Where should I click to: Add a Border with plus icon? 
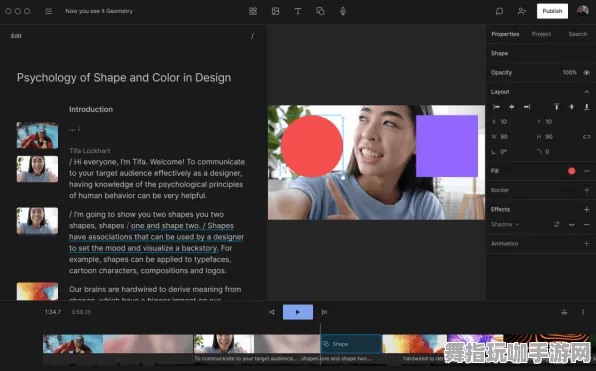coord(586,190)
